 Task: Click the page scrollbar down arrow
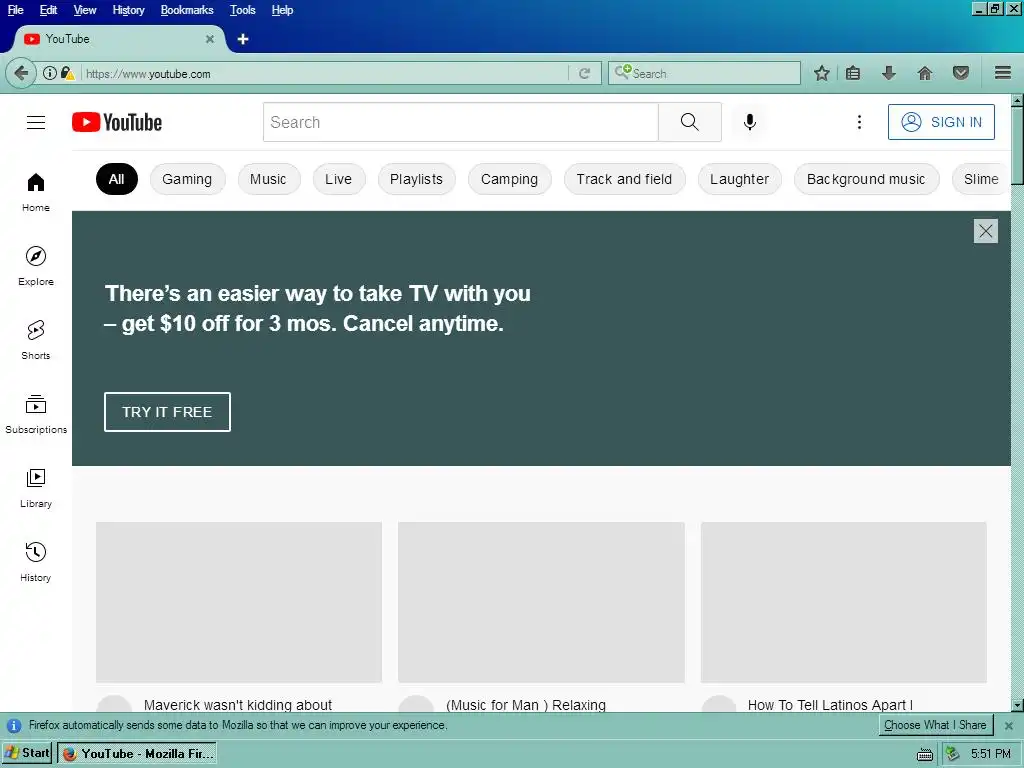coord(1017,705)
